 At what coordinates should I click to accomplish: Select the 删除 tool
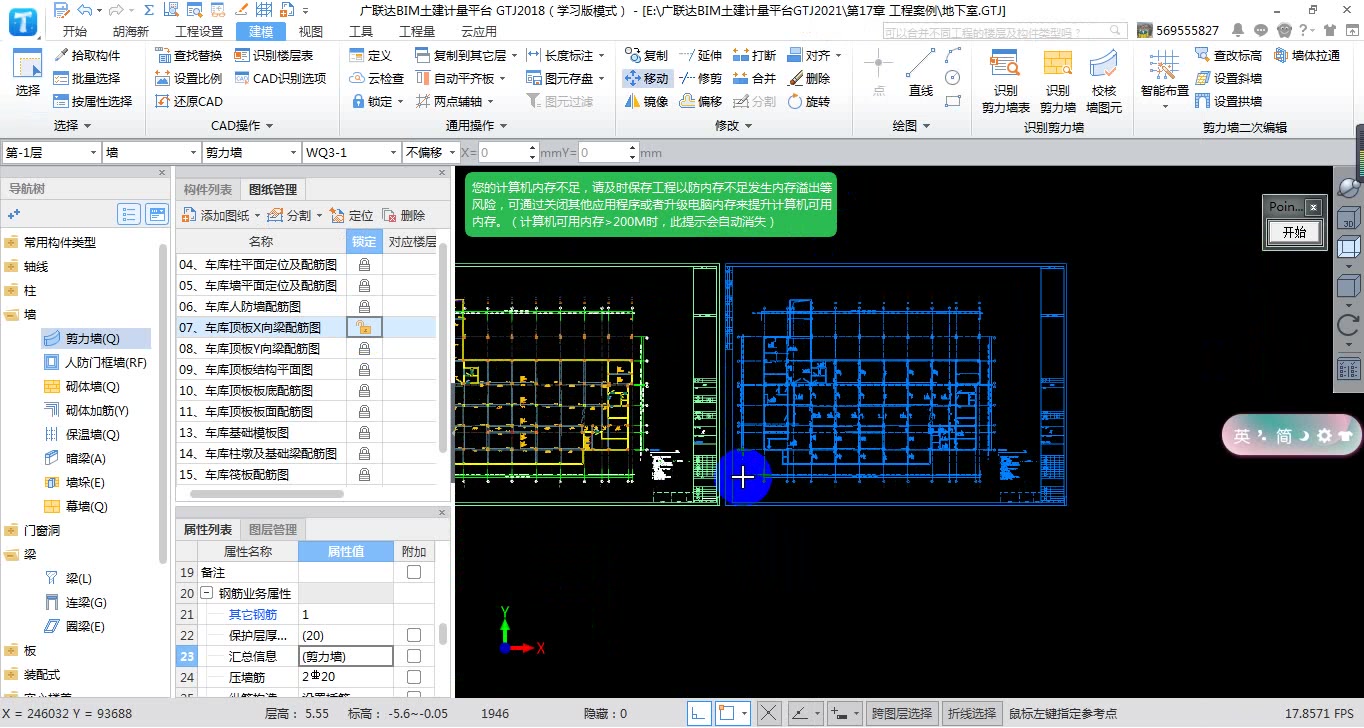(x=809, y=78)
